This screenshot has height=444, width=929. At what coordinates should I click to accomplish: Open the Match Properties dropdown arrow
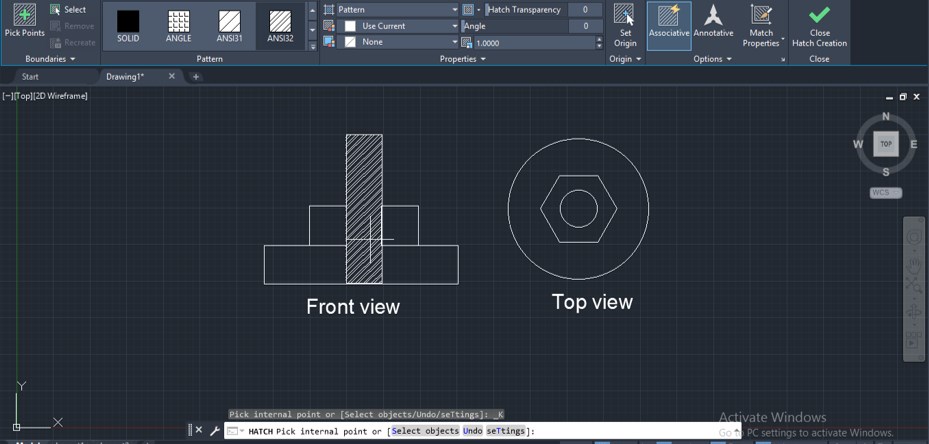point(783,40)
